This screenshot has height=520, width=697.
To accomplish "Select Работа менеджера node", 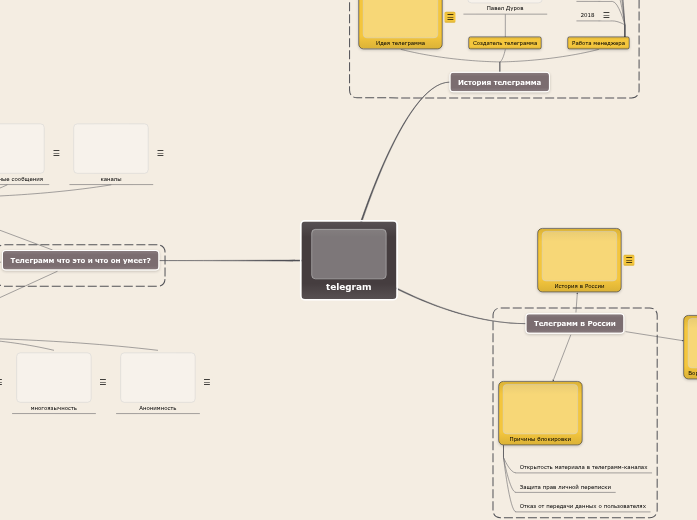I will click(x=598, y=43).
